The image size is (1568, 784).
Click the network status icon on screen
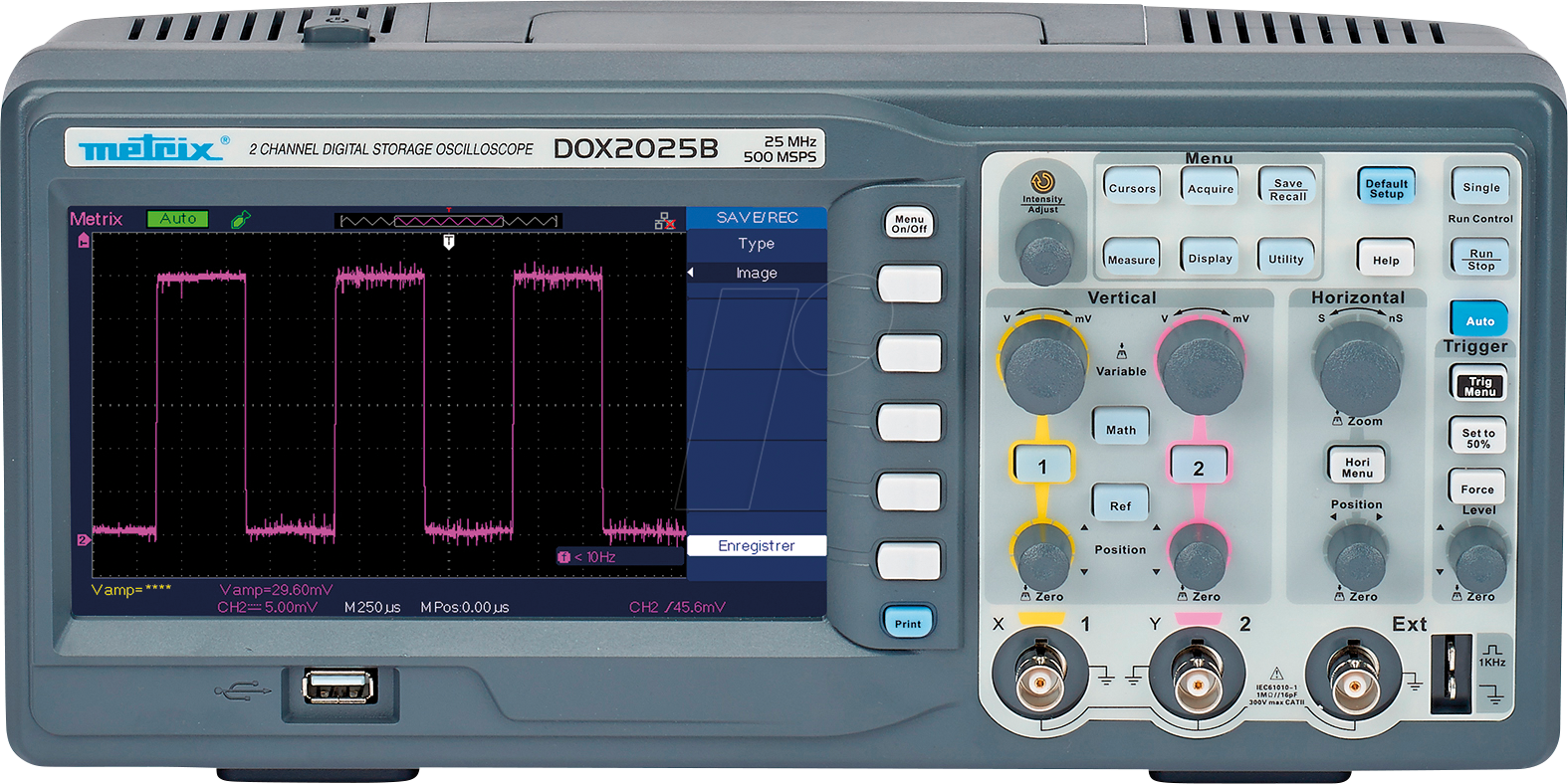(665, 220)
